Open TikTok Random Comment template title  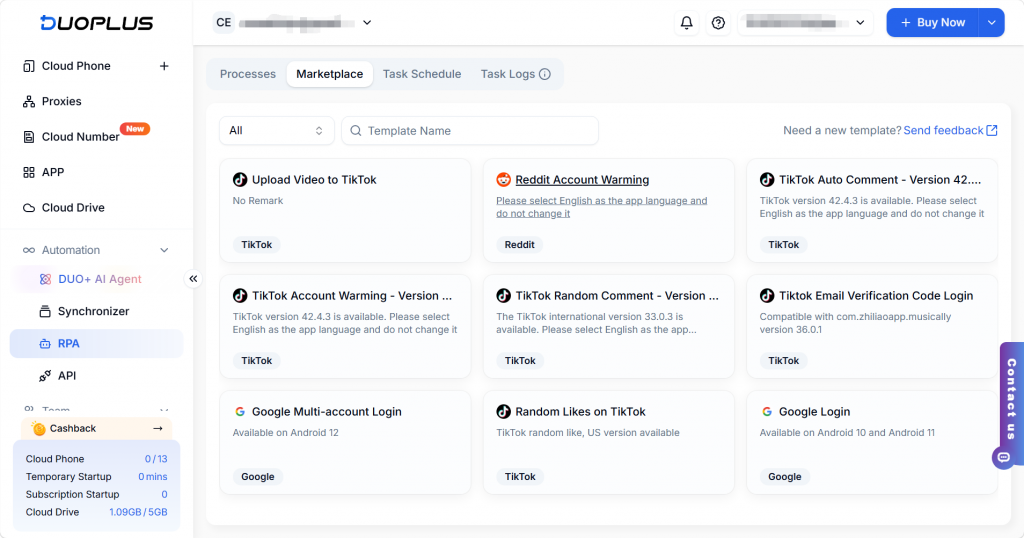coord(617,296)
